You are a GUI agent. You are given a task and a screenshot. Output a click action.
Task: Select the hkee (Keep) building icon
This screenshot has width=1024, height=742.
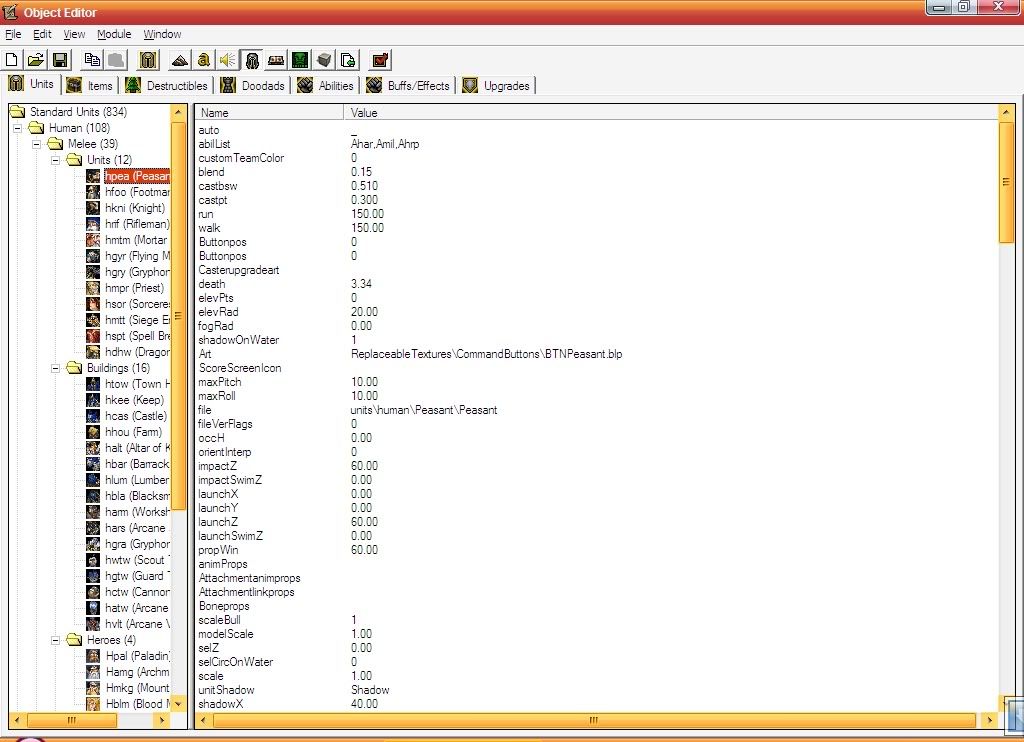point(93,400)
